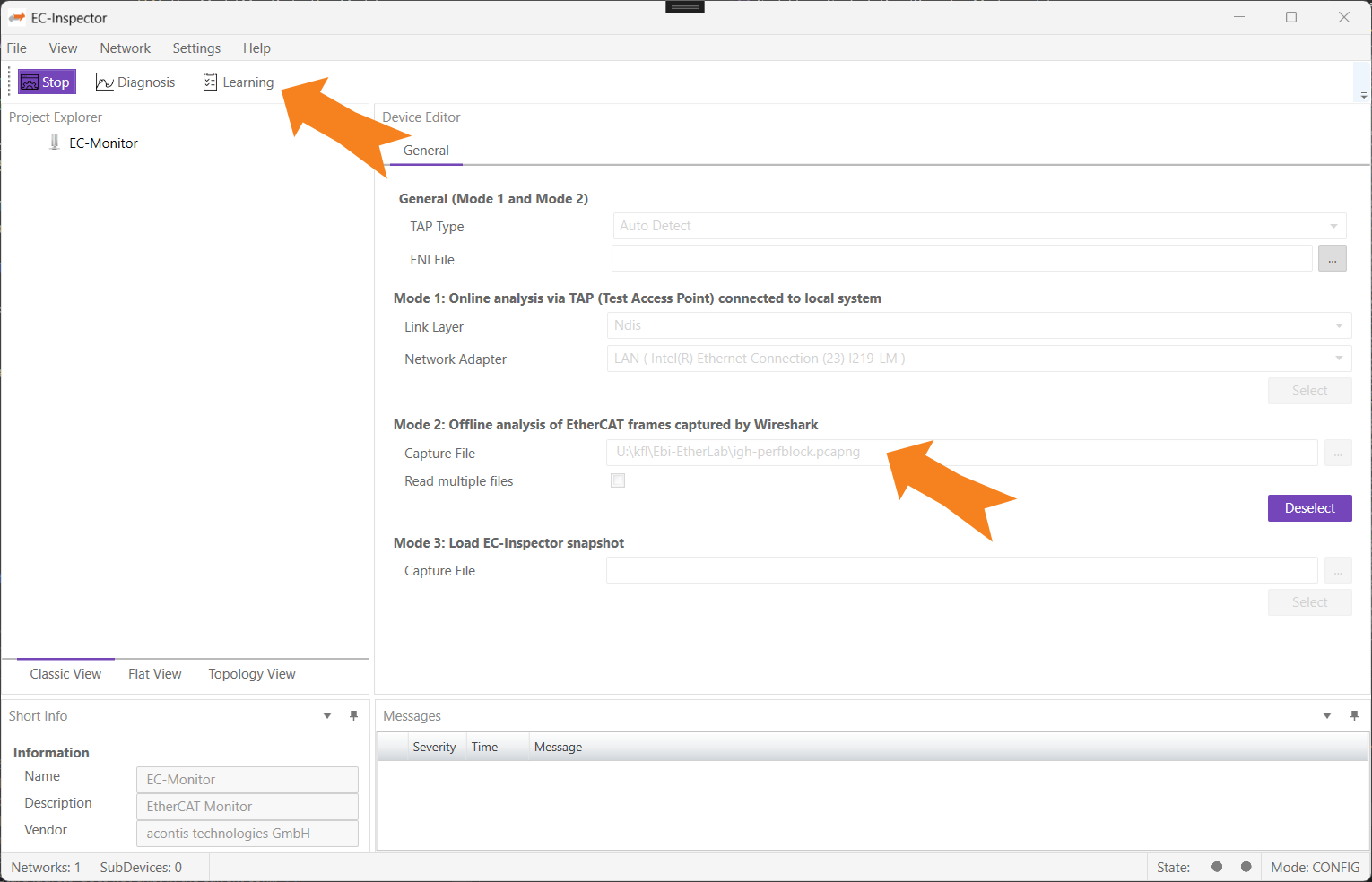Viewport: 1372px width, 882px height.
Task: Pin the Messages panel
Action: [x=1354, y=715]
